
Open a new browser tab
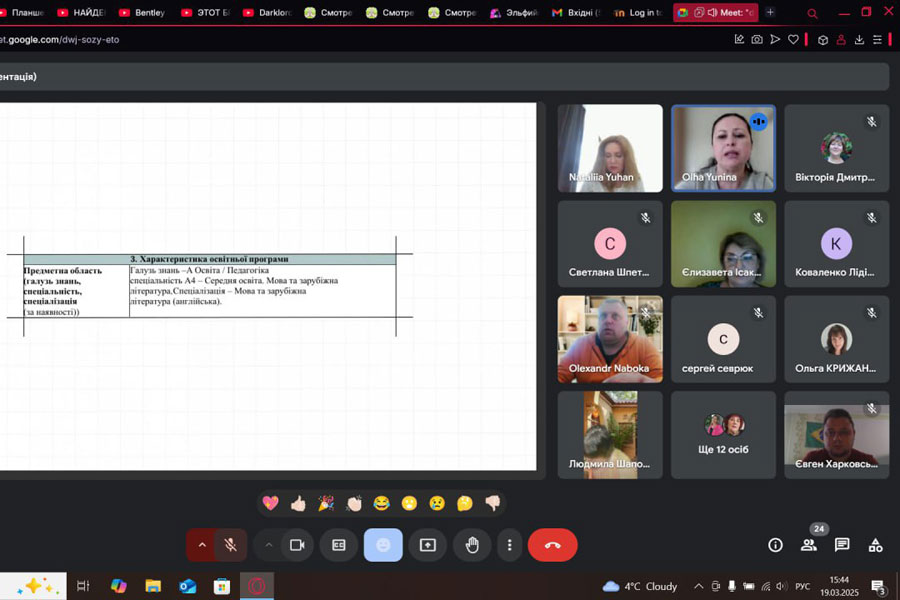point(770,12)
